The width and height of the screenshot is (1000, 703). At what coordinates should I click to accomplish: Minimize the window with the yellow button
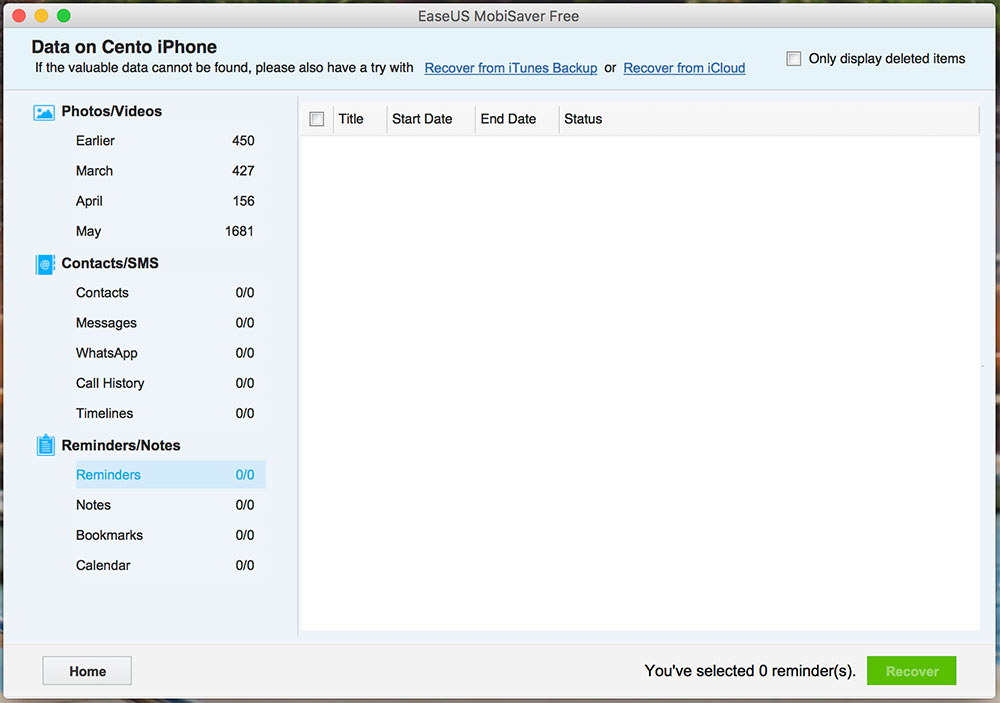41,15
